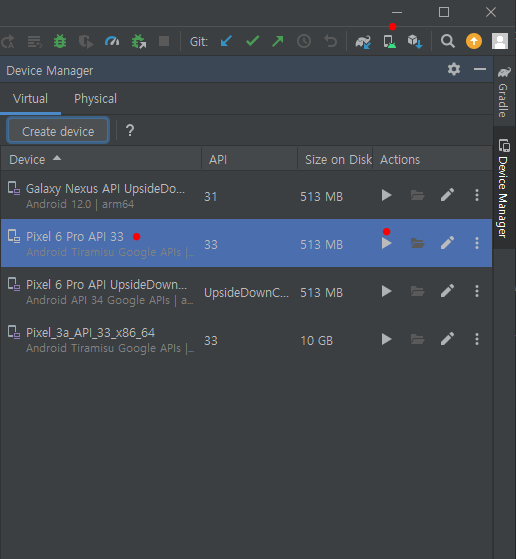Maximize the Android Studio window
Screen dimensions: 516x559
(x=444, y=12)
